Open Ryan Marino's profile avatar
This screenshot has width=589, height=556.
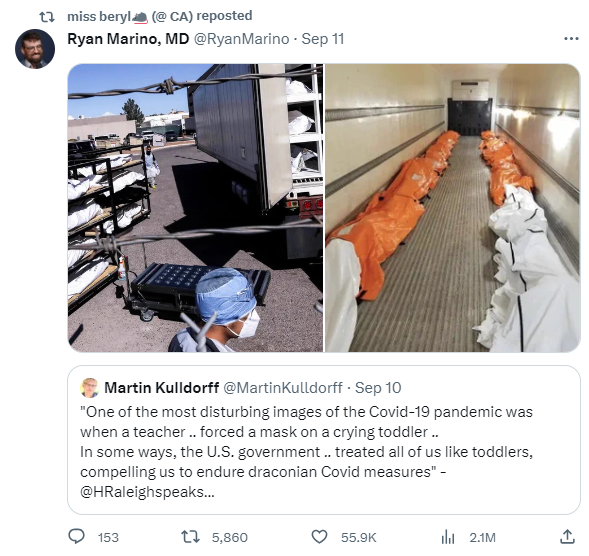click(x=35, y=49)
